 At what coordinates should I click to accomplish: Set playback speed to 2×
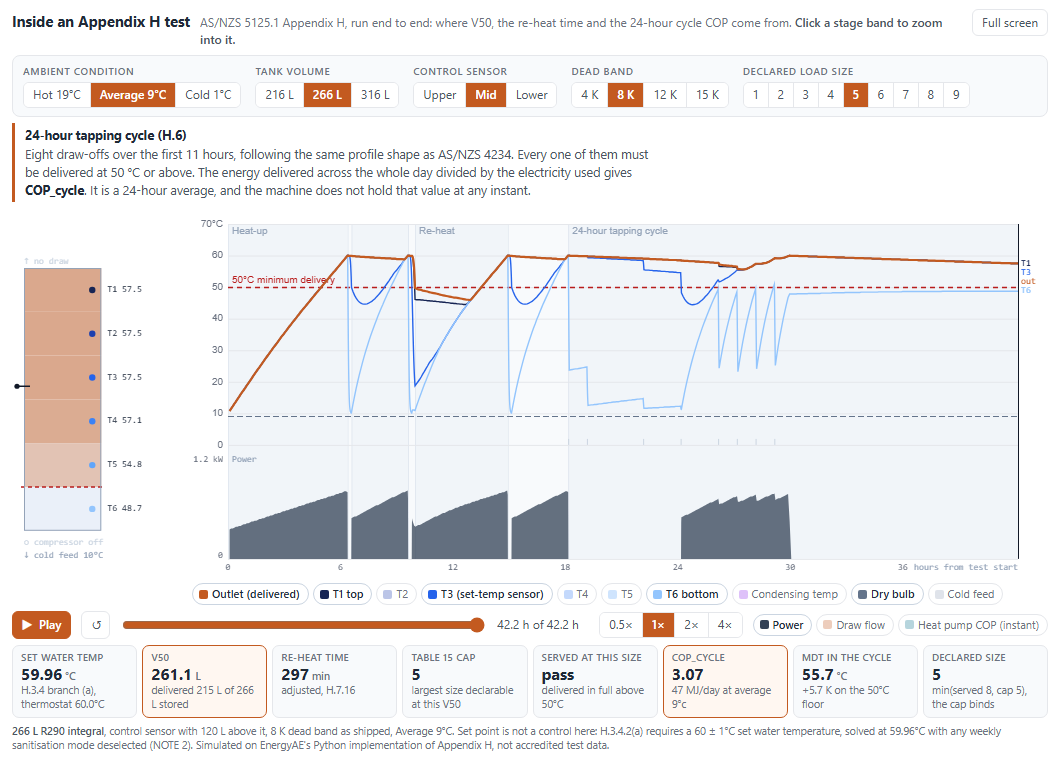pyautogui.click(x=691, y=625)
